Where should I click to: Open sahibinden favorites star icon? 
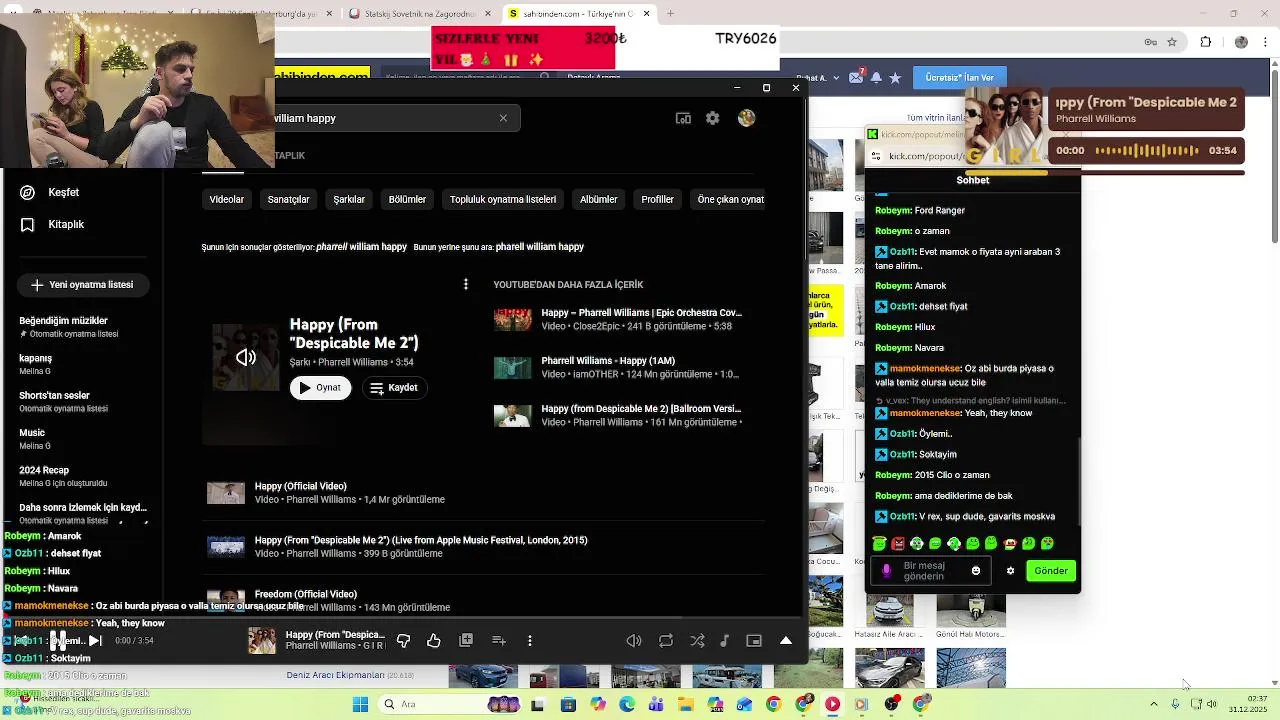[896, 77]
